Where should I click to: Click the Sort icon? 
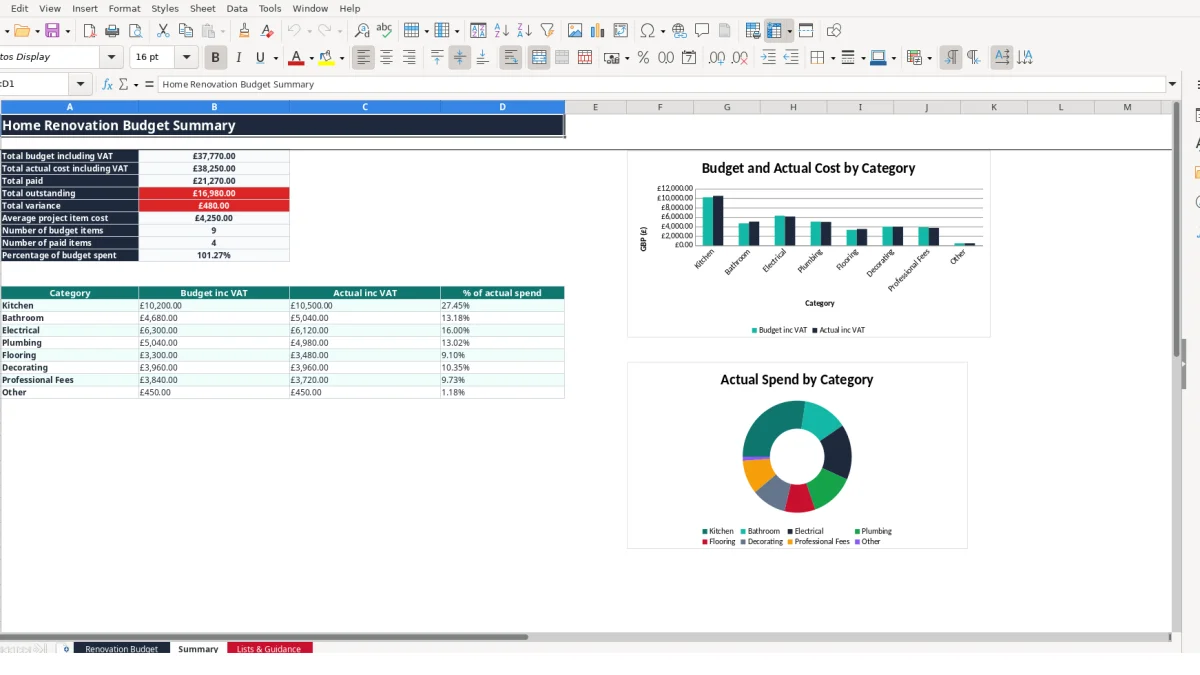point(479,31)
